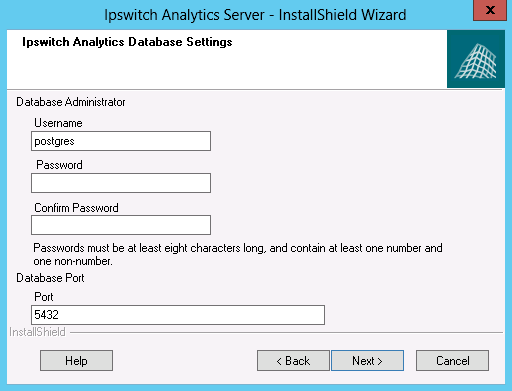The image size is (512, 391).
Task: Close the InstallShield Wizard window
Action: coord(490,10)
